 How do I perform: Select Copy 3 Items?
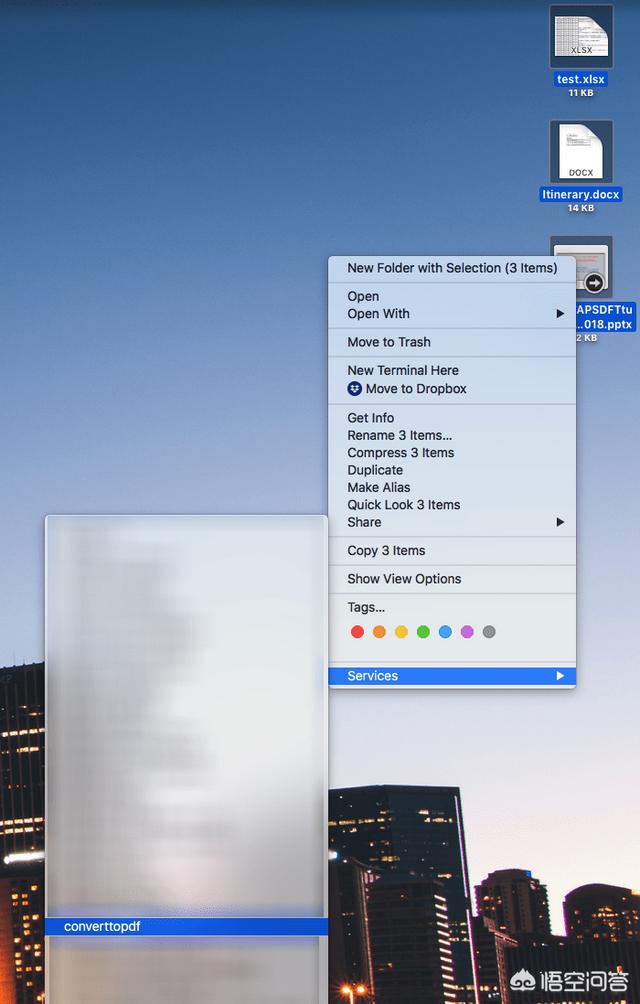coord(452,551)
